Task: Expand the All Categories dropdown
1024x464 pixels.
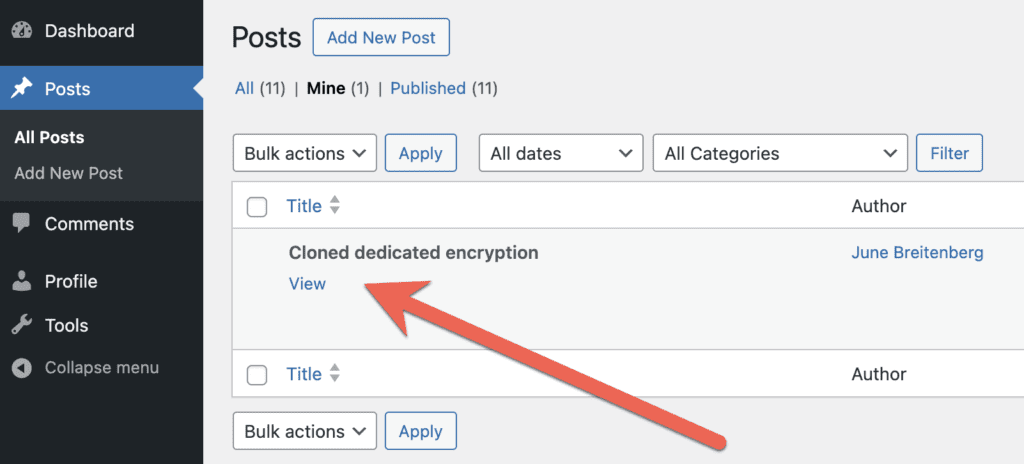Action: click(x=779, y=154)
